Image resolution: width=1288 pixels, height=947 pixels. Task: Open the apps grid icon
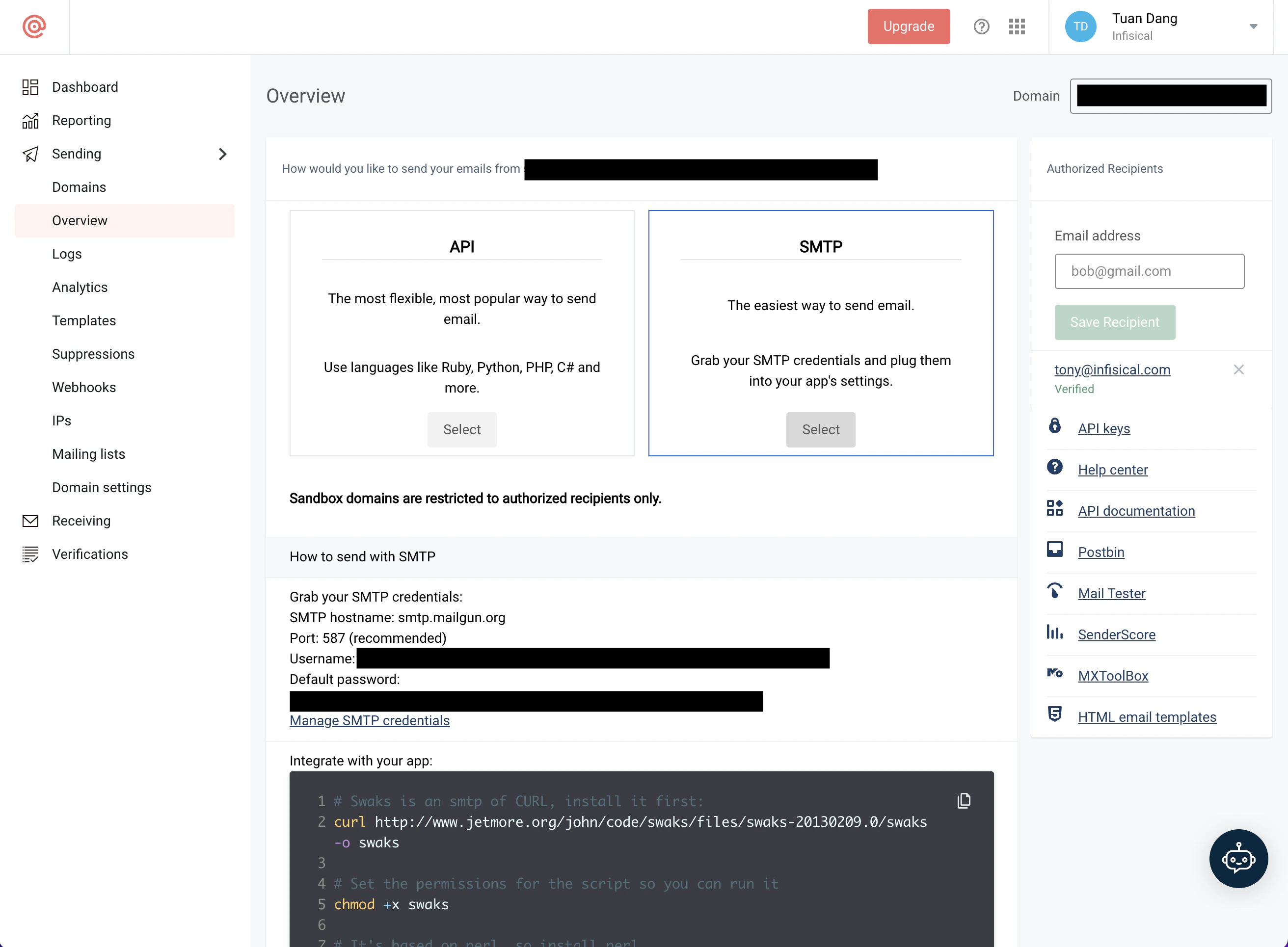coord(1017,26)
